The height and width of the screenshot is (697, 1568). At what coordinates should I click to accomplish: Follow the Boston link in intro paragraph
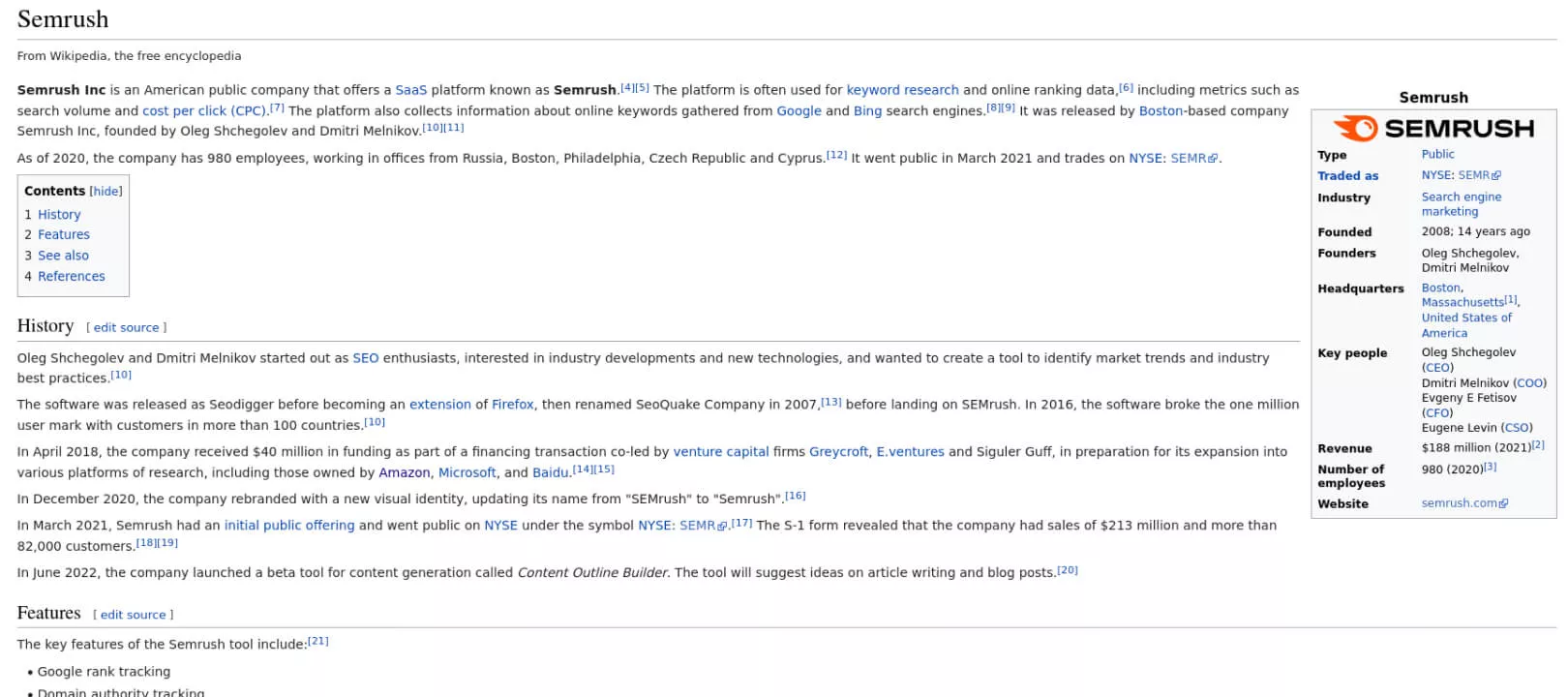coord(1161,111)
